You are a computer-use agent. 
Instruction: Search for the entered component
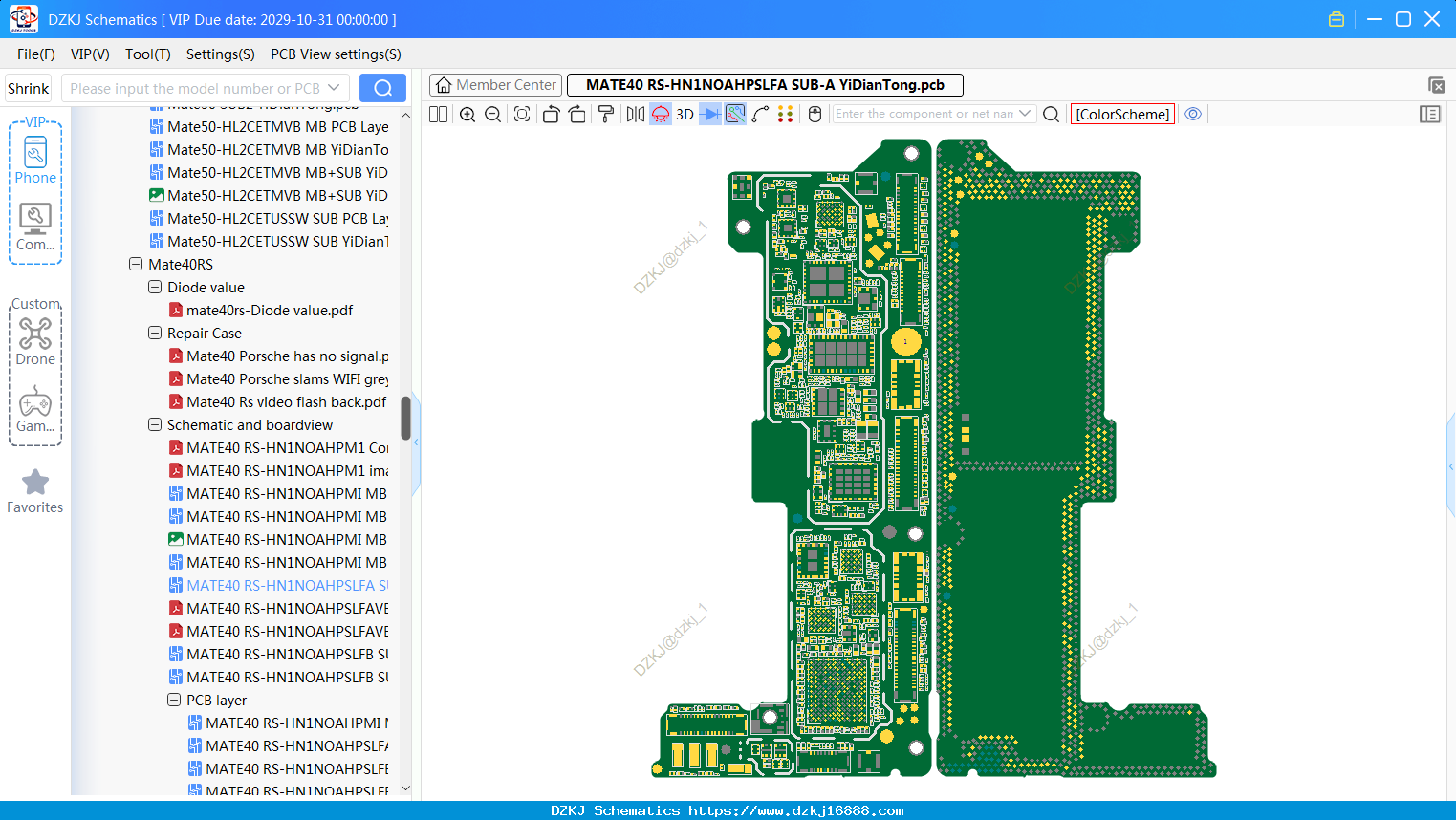pyautogui.click(x=1051, y=114)
